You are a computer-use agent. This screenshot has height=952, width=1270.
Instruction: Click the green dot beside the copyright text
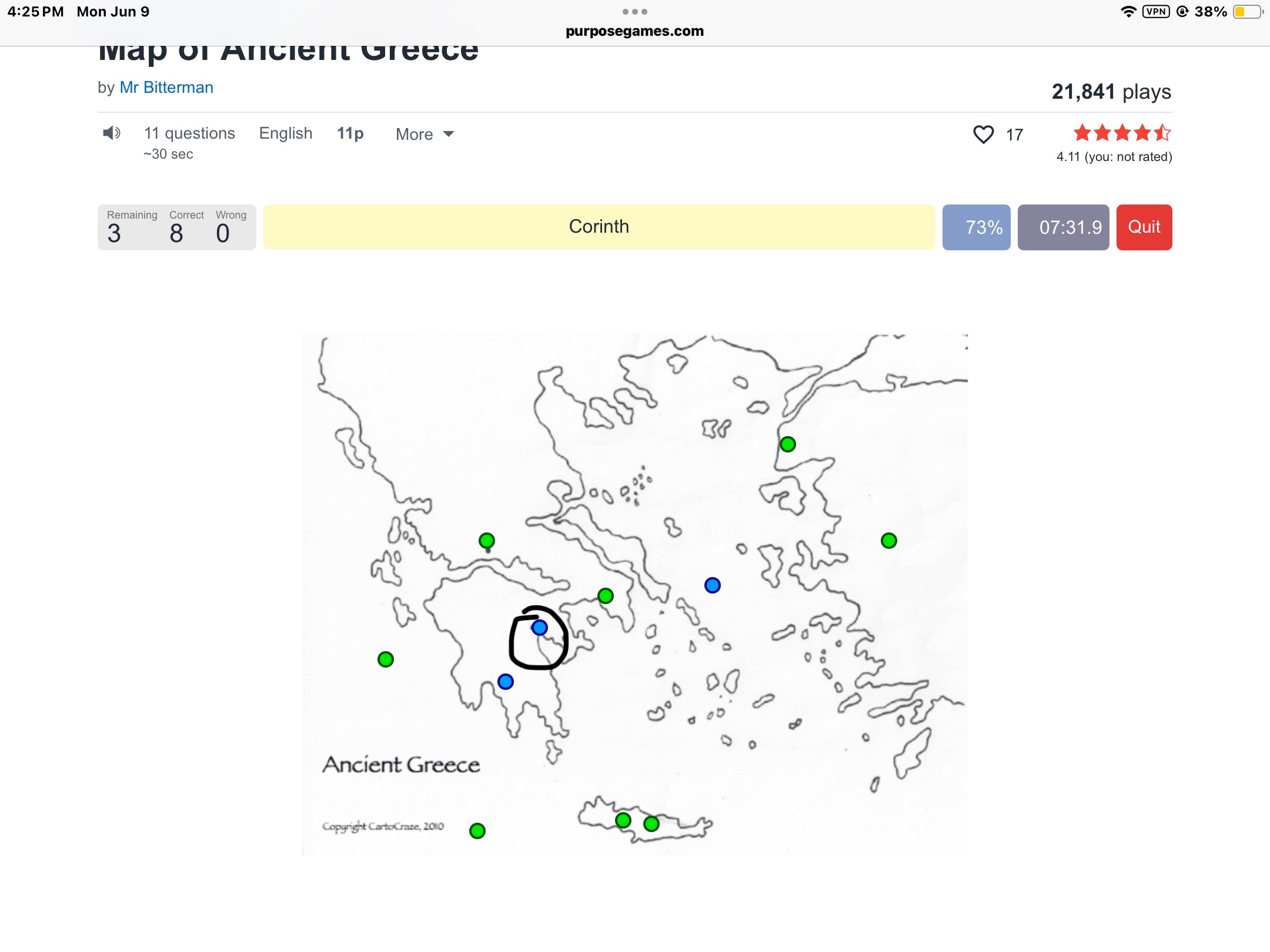477,831
